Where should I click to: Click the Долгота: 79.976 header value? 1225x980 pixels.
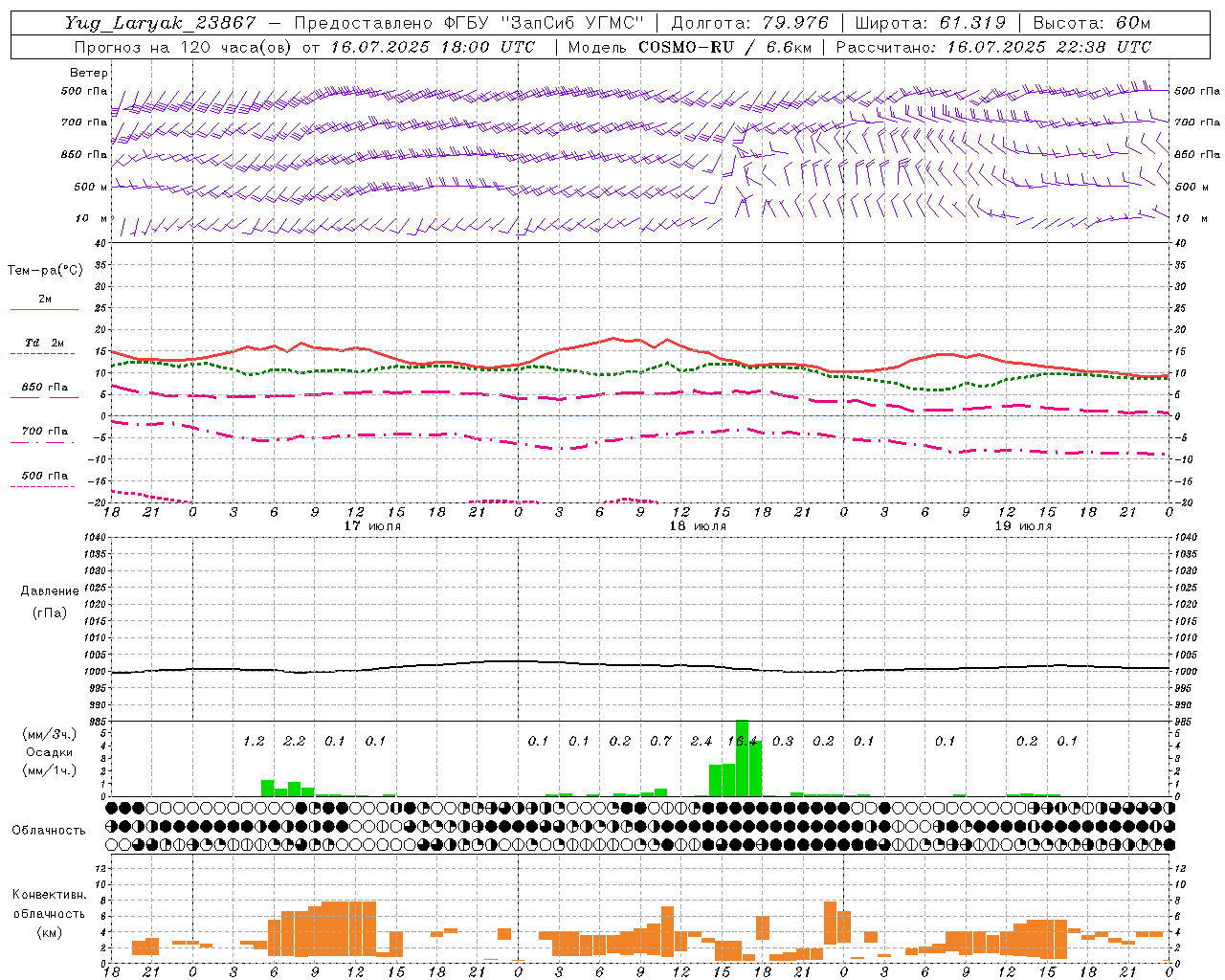coord(750,23)
